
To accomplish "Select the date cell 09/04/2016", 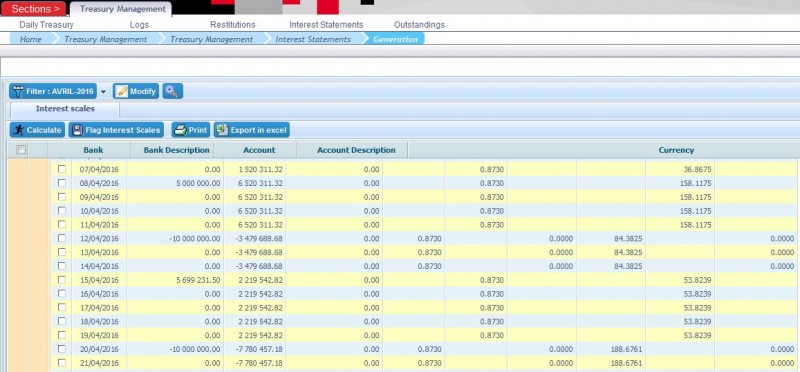I will click(x=99, y=197).
